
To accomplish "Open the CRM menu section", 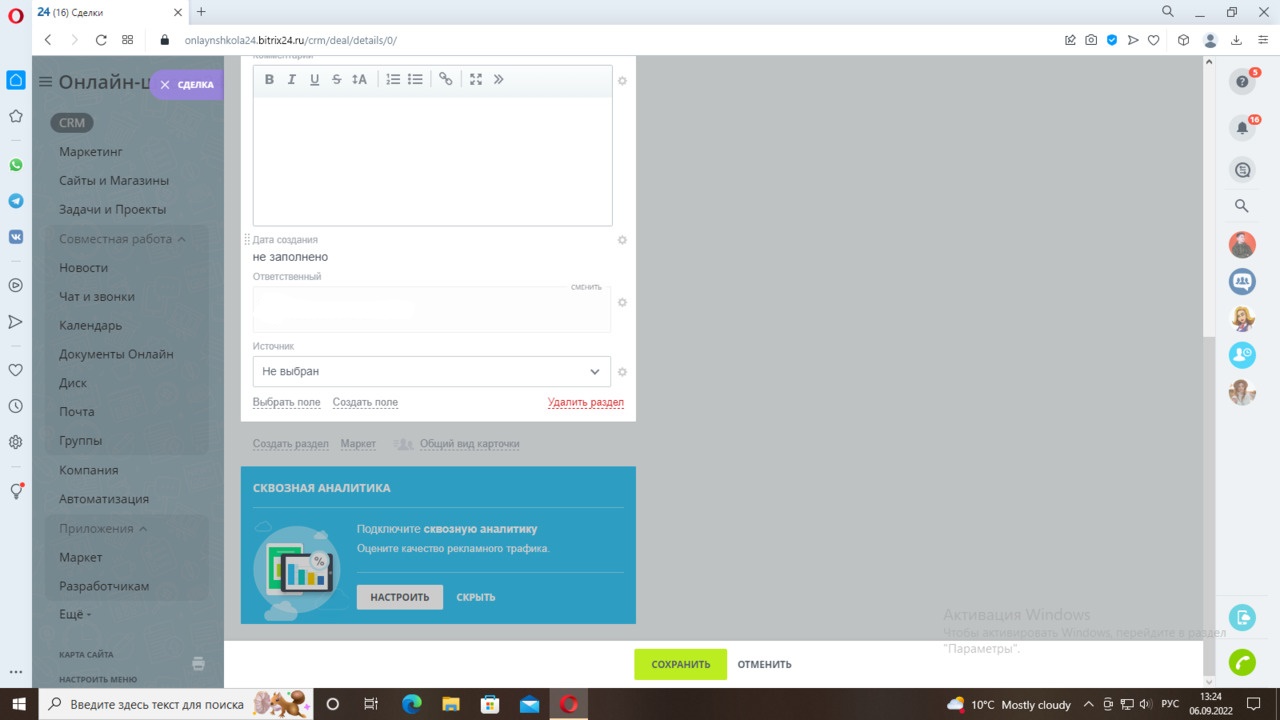I will [72, 123].
